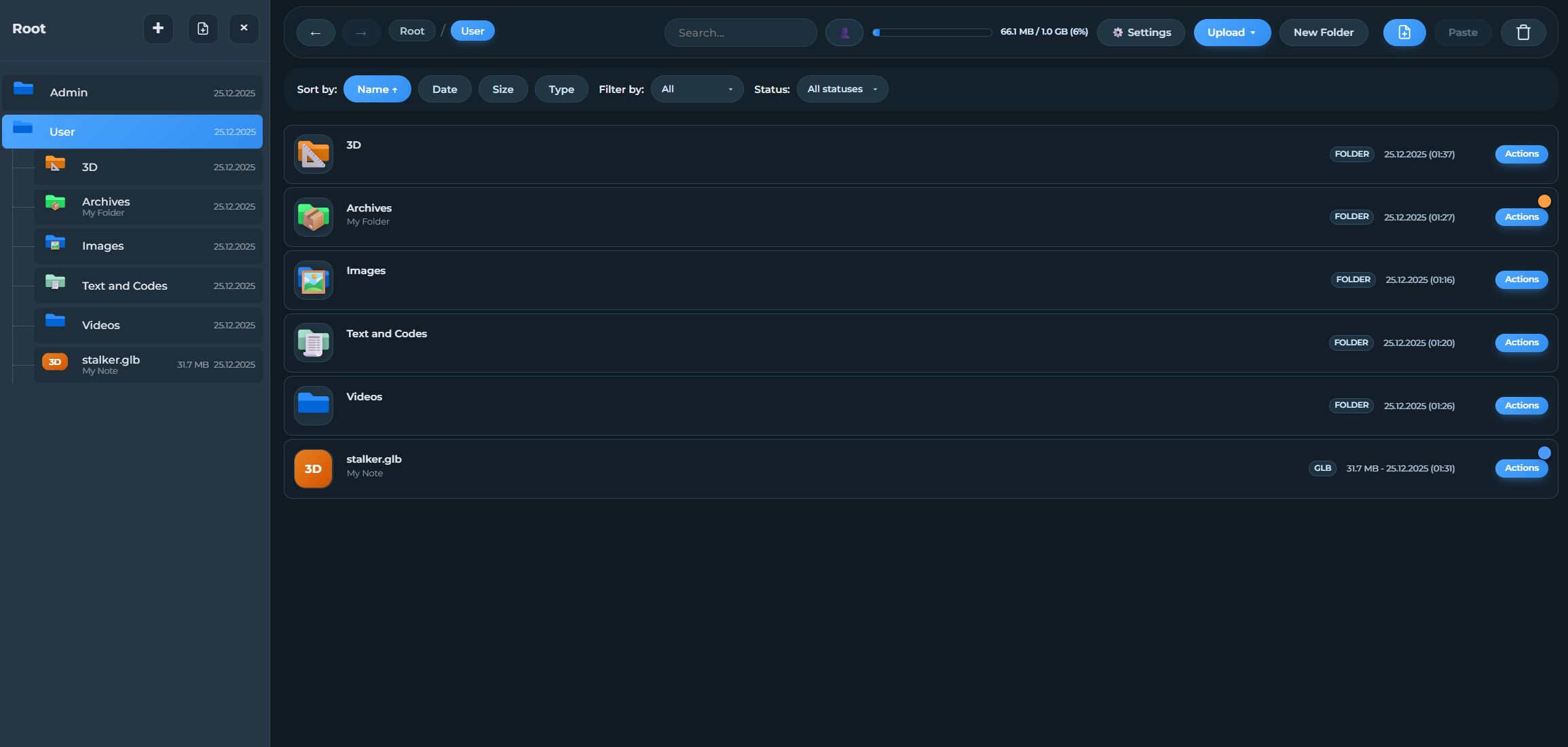Screen dimensions: 1568x747
Task: Open the Archives folder box icon
Action: pos(313,217)
